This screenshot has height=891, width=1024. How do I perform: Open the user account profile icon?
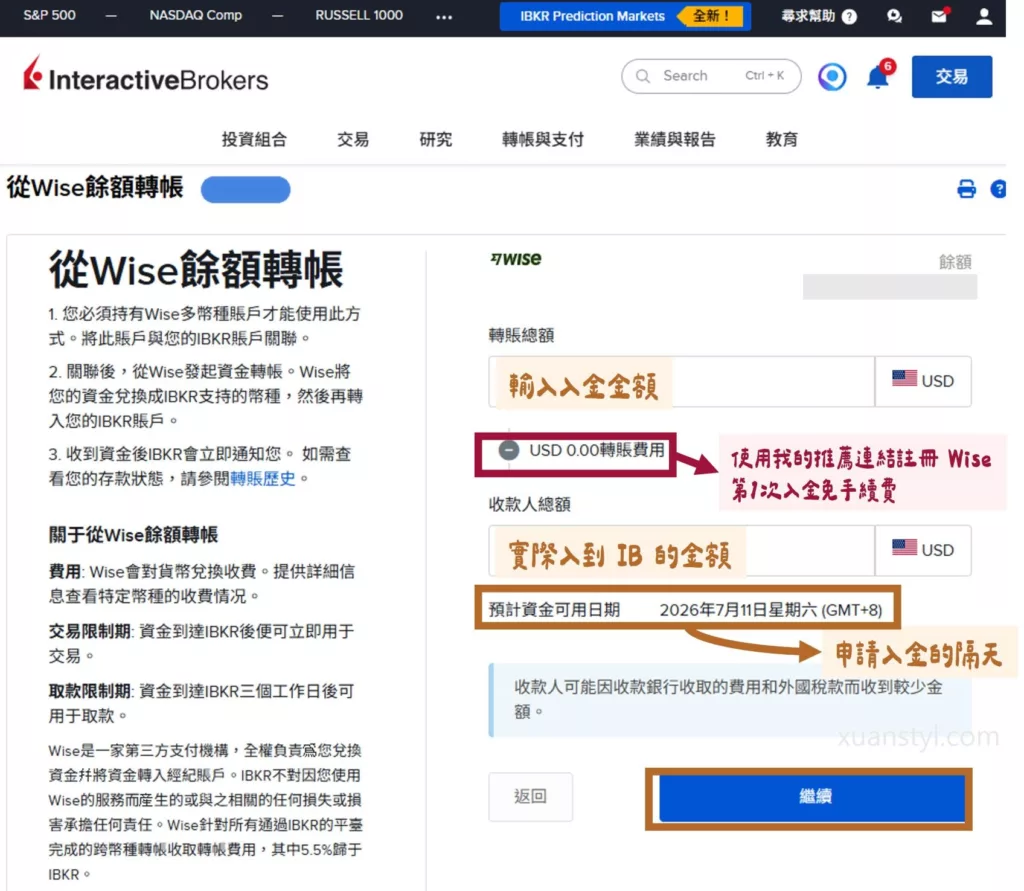984,16
